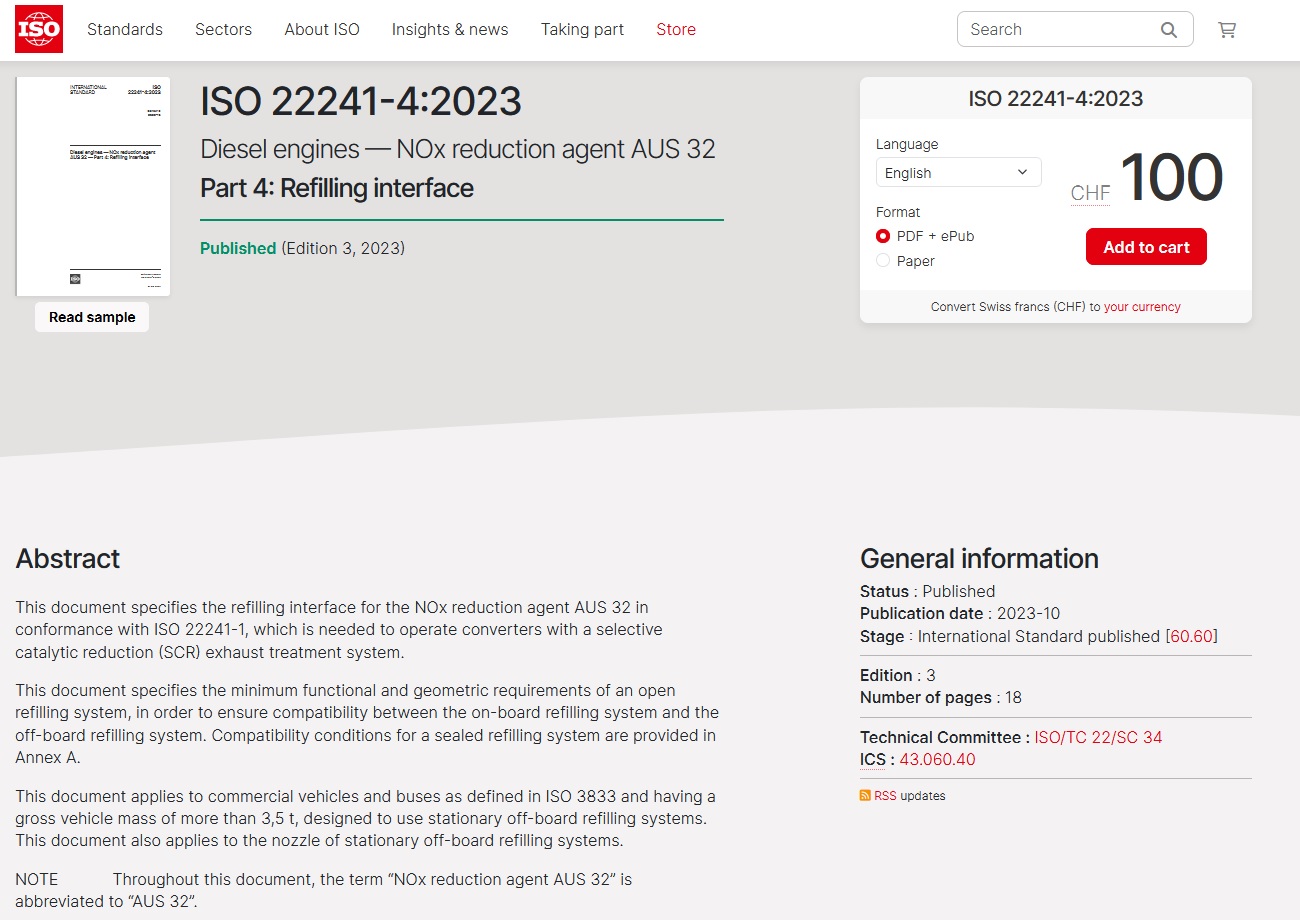
Task: Click the standard's cover page thumbnail
Action: pos(93,187)
